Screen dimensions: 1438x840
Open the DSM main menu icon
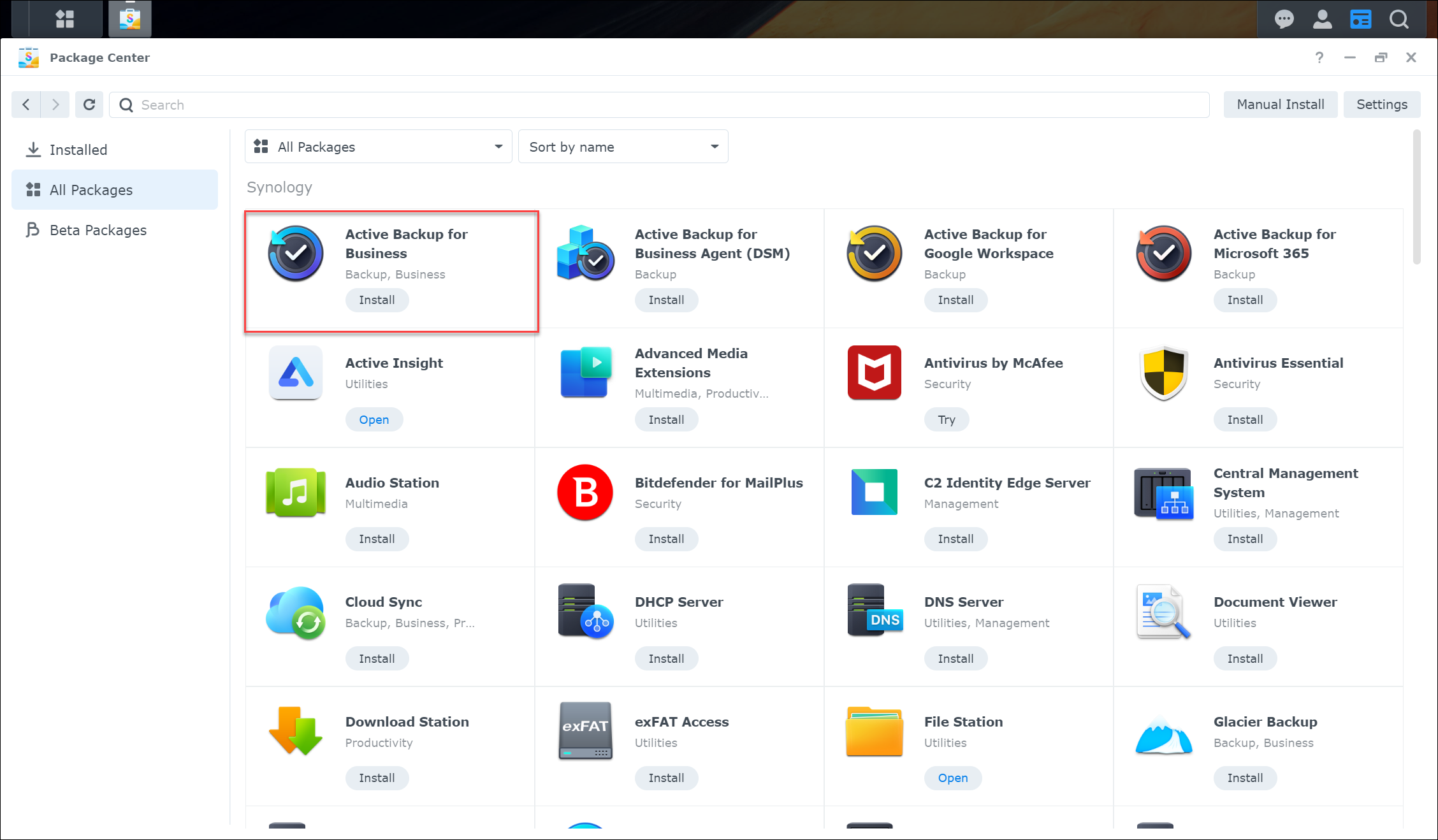(64, 18)
